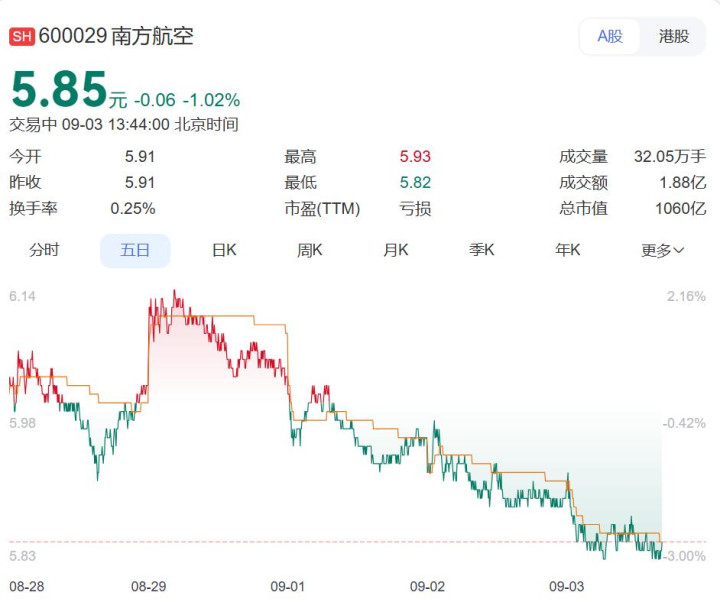Viewport: 720px width, 602px height.
Task: Switch to the 港股 toggle option
Action: (674, 36)
